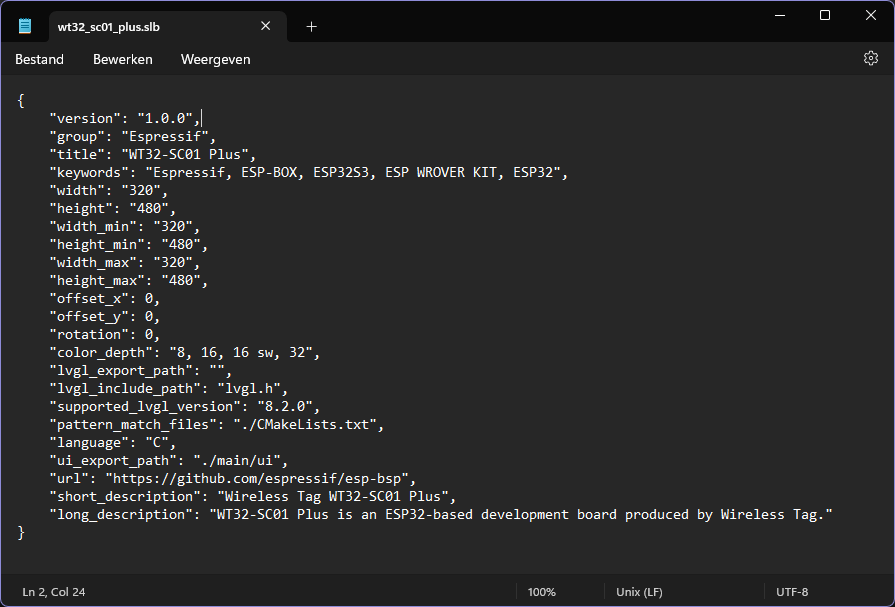
Task: Click the 100% zoom level indicator
Action: click(x=542, y=592)
